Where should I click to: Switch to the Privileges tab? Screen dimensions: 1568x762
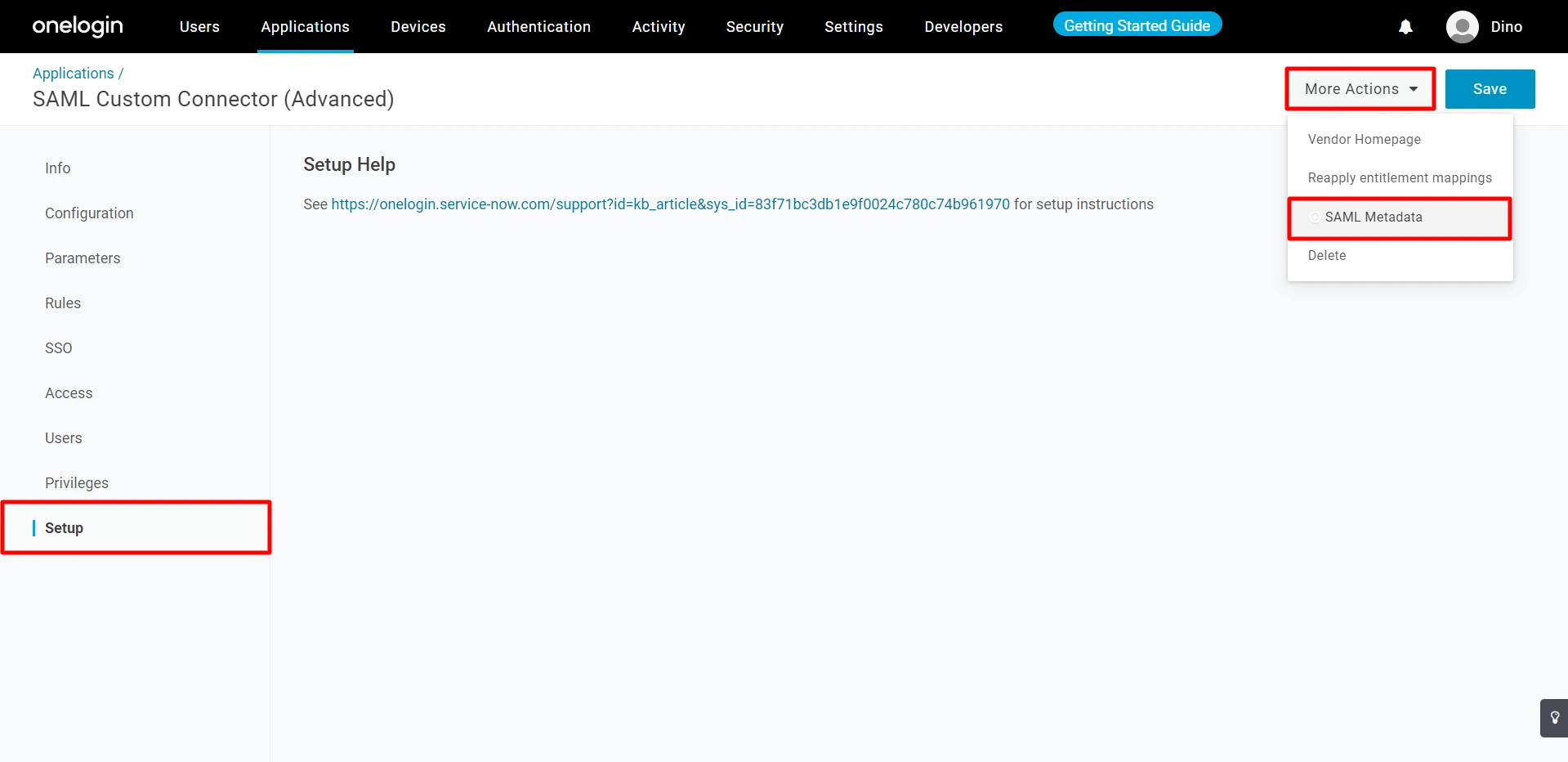(77, 483)
